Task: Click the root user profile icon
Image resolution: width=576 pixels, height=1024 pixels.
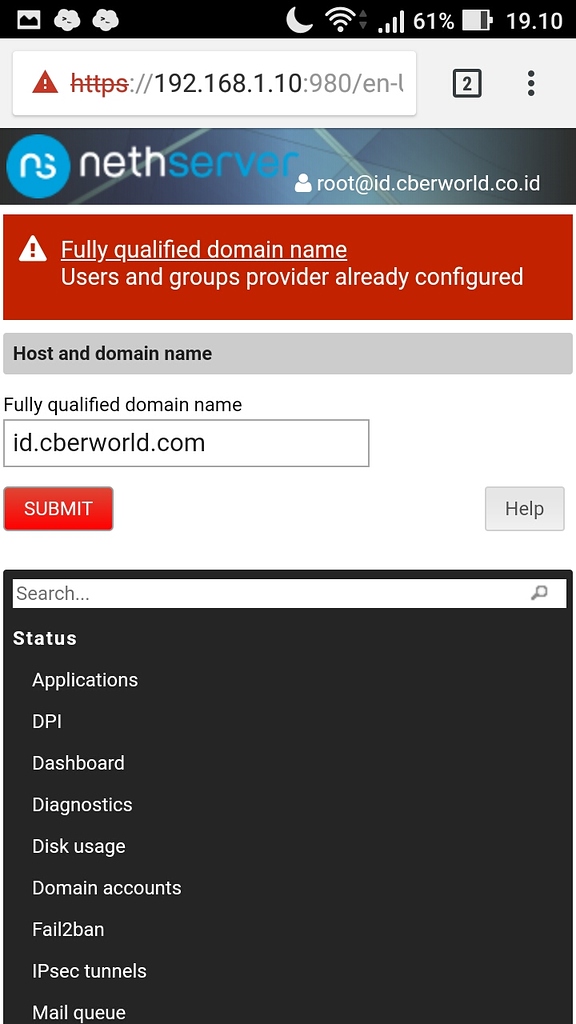Action: coord(300,183)
